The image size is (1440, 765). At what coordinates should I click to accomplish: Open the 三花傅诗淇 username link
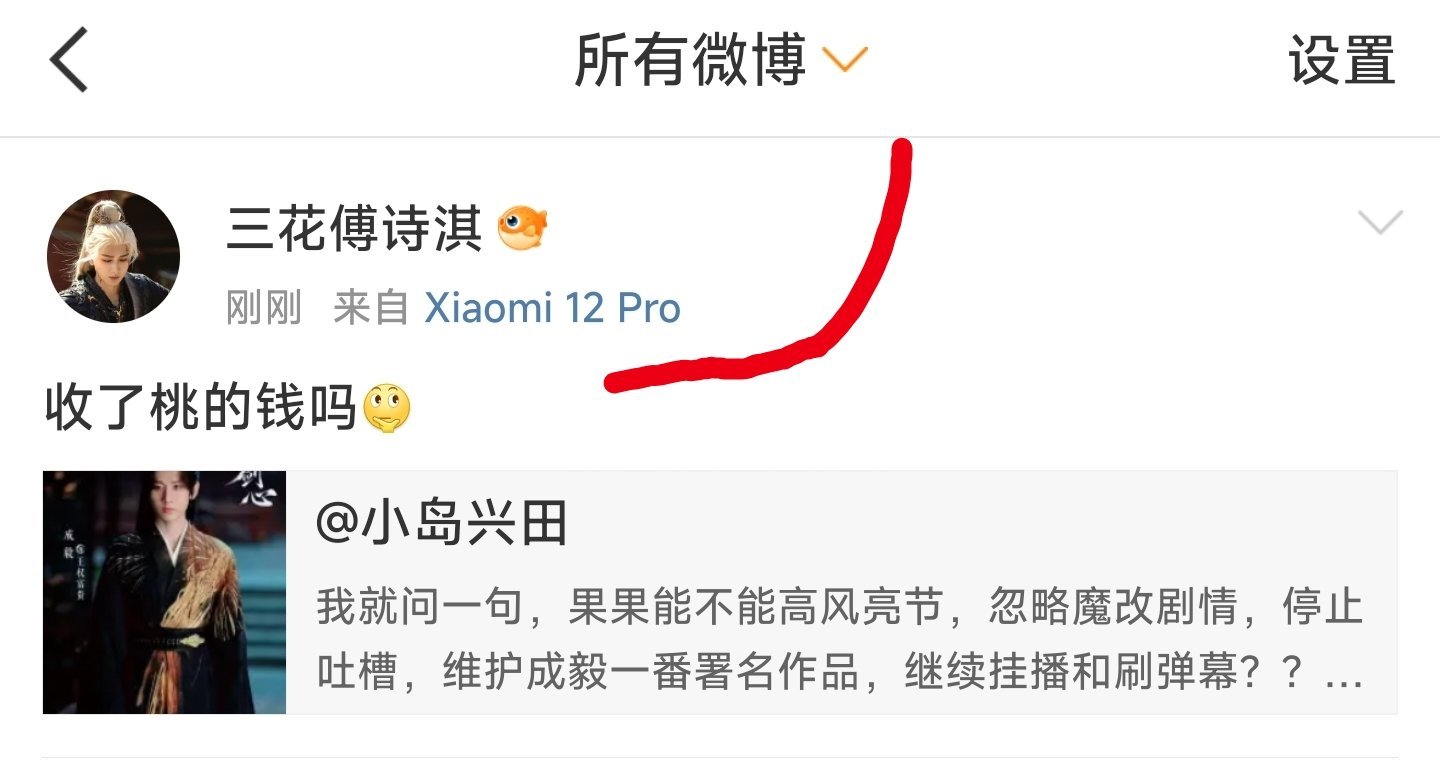pos(354,229)
